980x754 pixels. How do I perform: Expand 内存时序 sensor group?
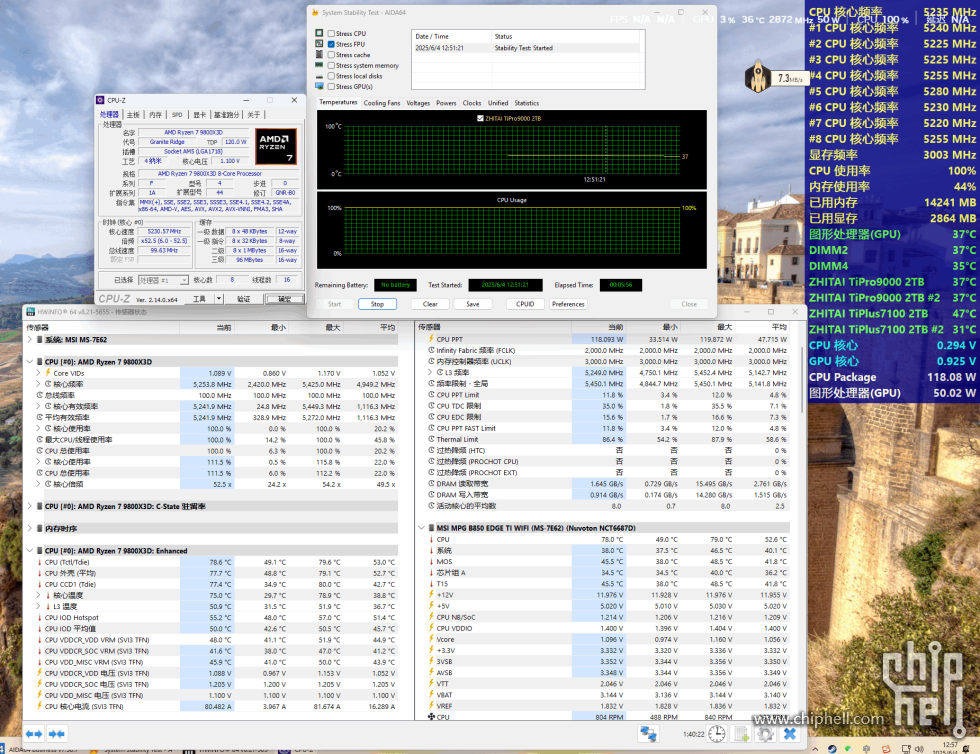[29, 528]
